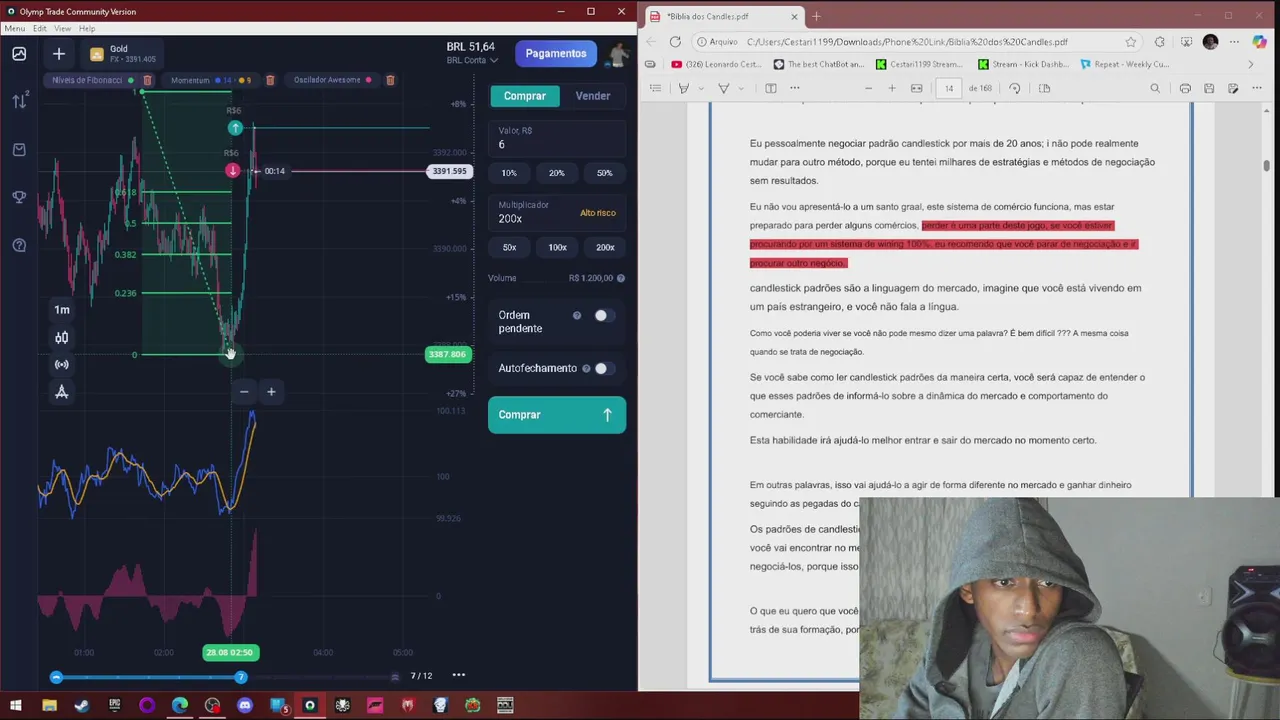This screenshot has height=720, width=1280.
Task: Choose the 50x multiplier
Action: click(509, 247)
